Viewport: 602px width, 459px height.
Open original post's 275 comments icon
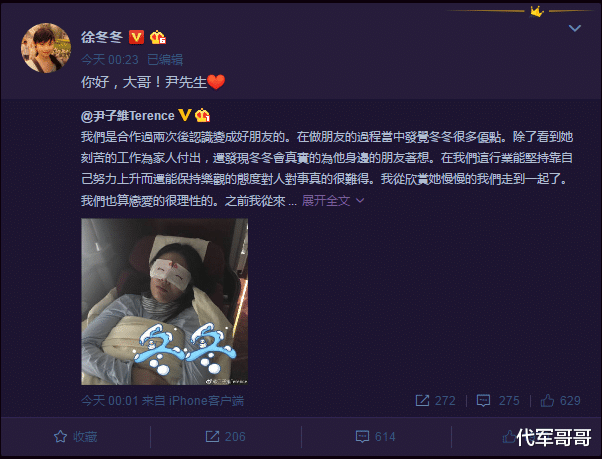(498, 401)
